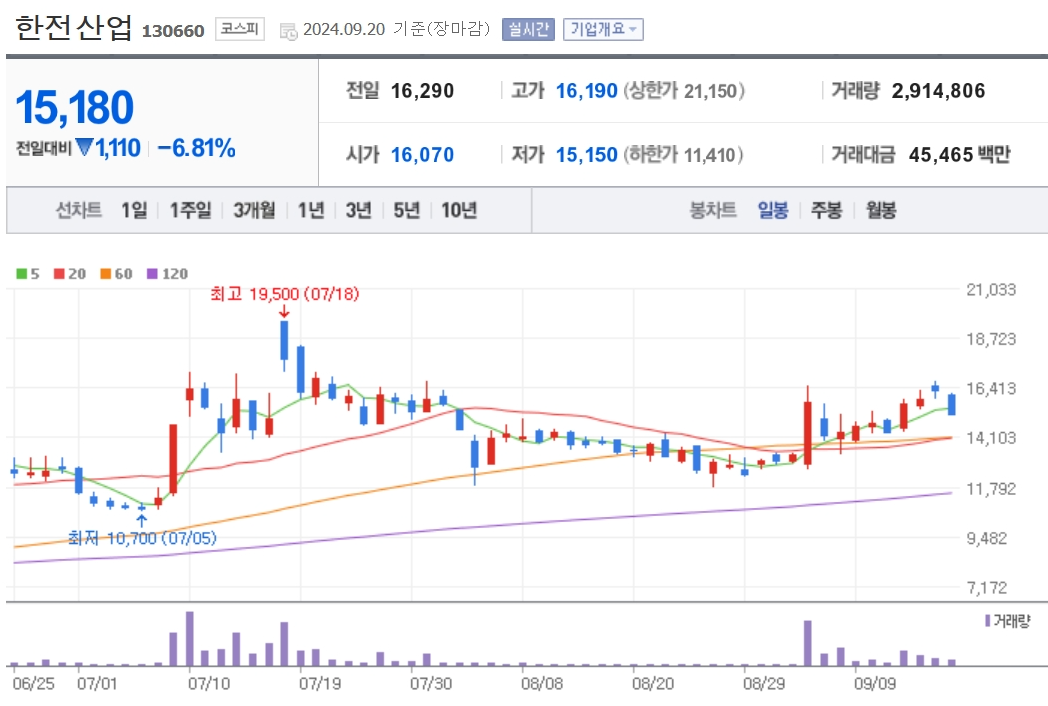
Task: Click the high price value 16,190
Action: (587, 91)
